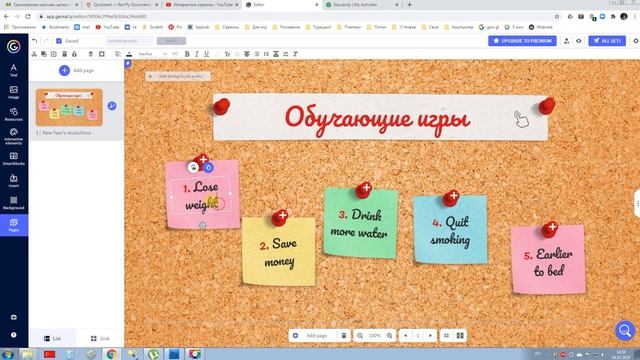Open uTorrent from the taskbar
The width and height of the screenshot is (640, 360).
tap(153, 354)
